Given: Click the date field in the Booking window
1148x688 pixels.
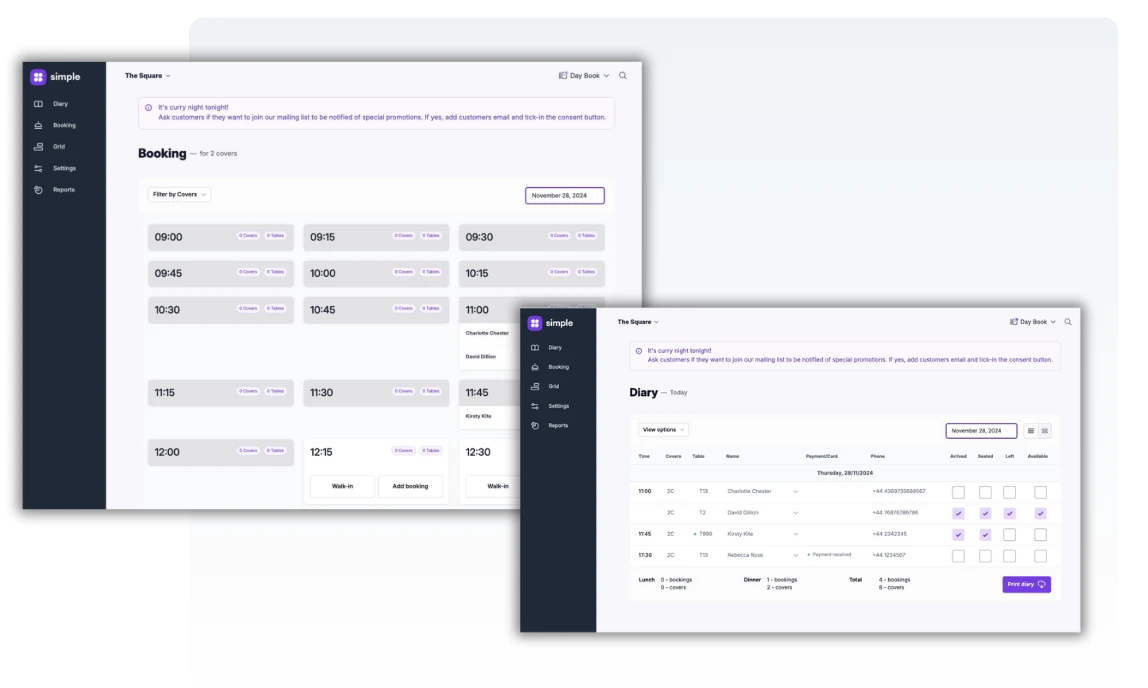Looking at the screenshot, I should point(564,196).
